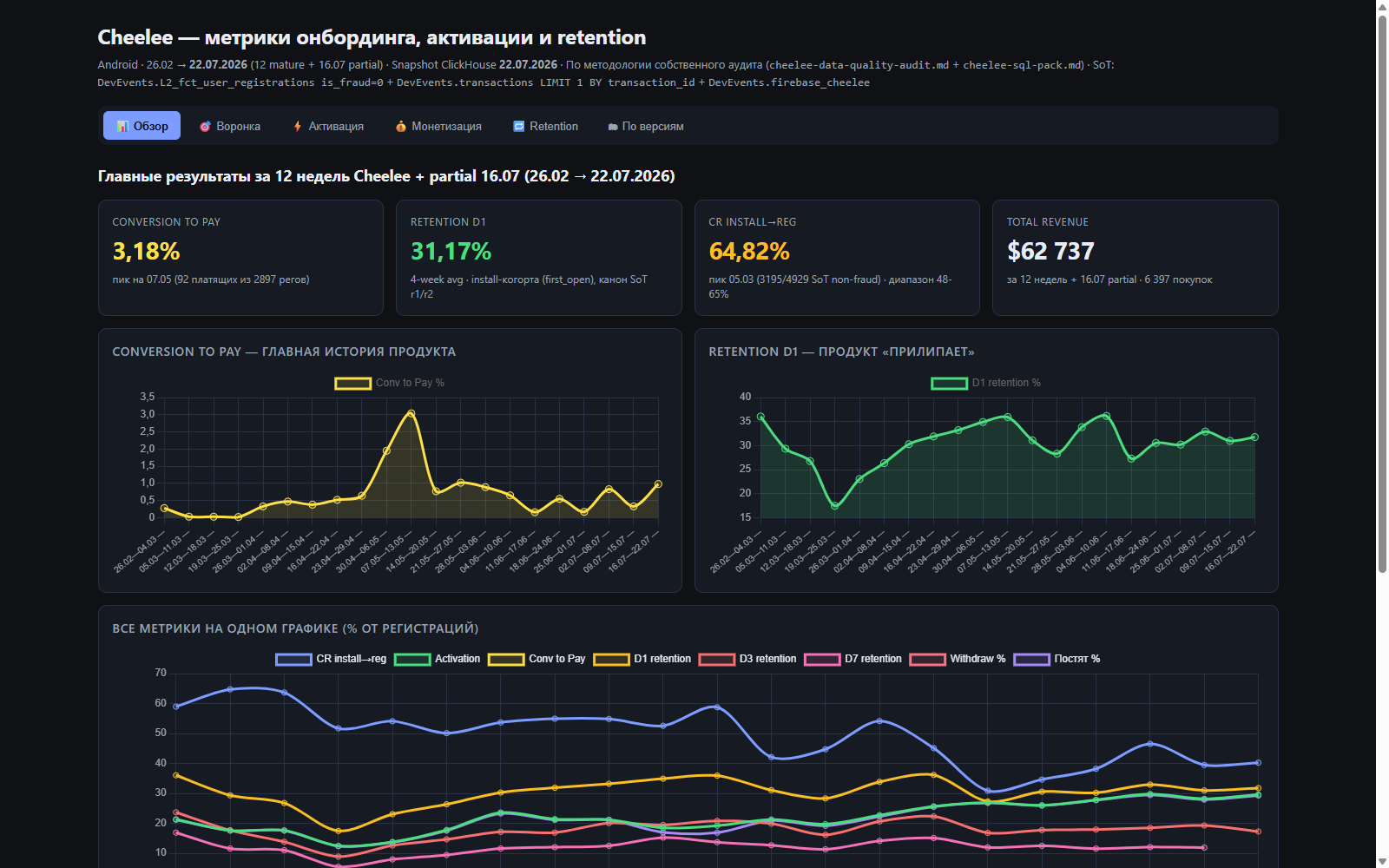This screenshot has width=1389, height=868.
Task: Click the target icon on Воронка
Action: 206,126
